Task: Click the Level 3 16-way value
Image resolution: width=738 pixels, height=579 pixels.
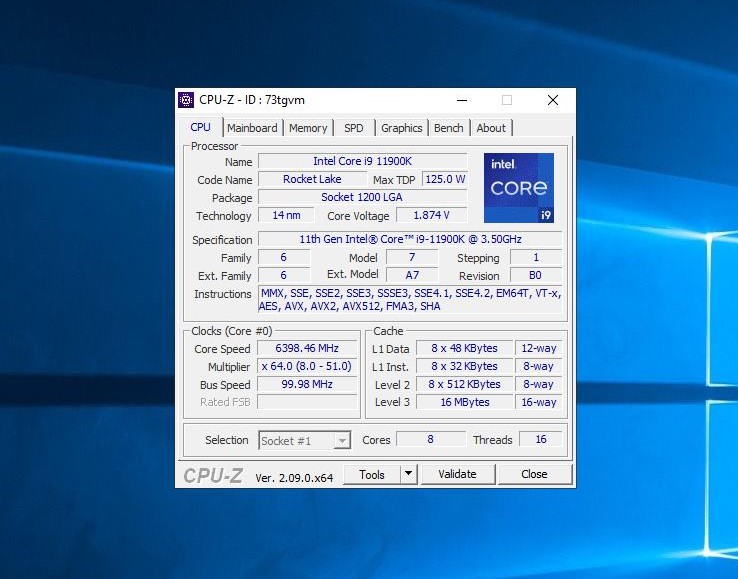Action: [538, 402]
